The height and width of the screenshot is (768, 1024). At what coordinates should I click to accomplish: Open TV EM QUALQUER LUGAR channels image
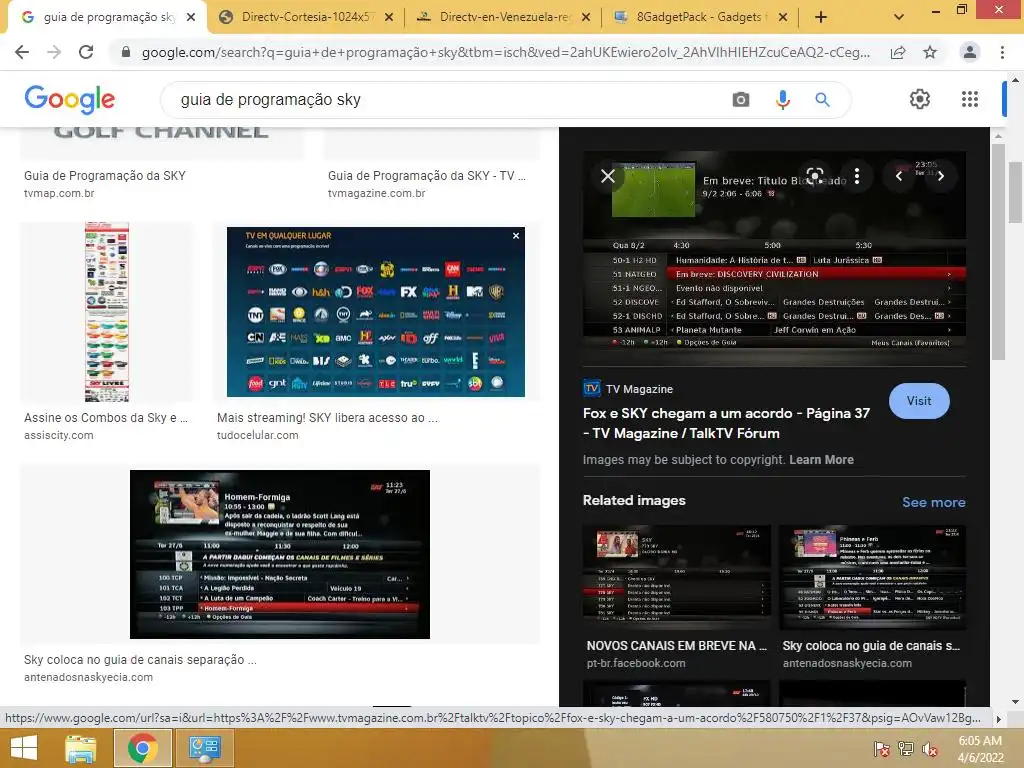(x=376, y=312)
